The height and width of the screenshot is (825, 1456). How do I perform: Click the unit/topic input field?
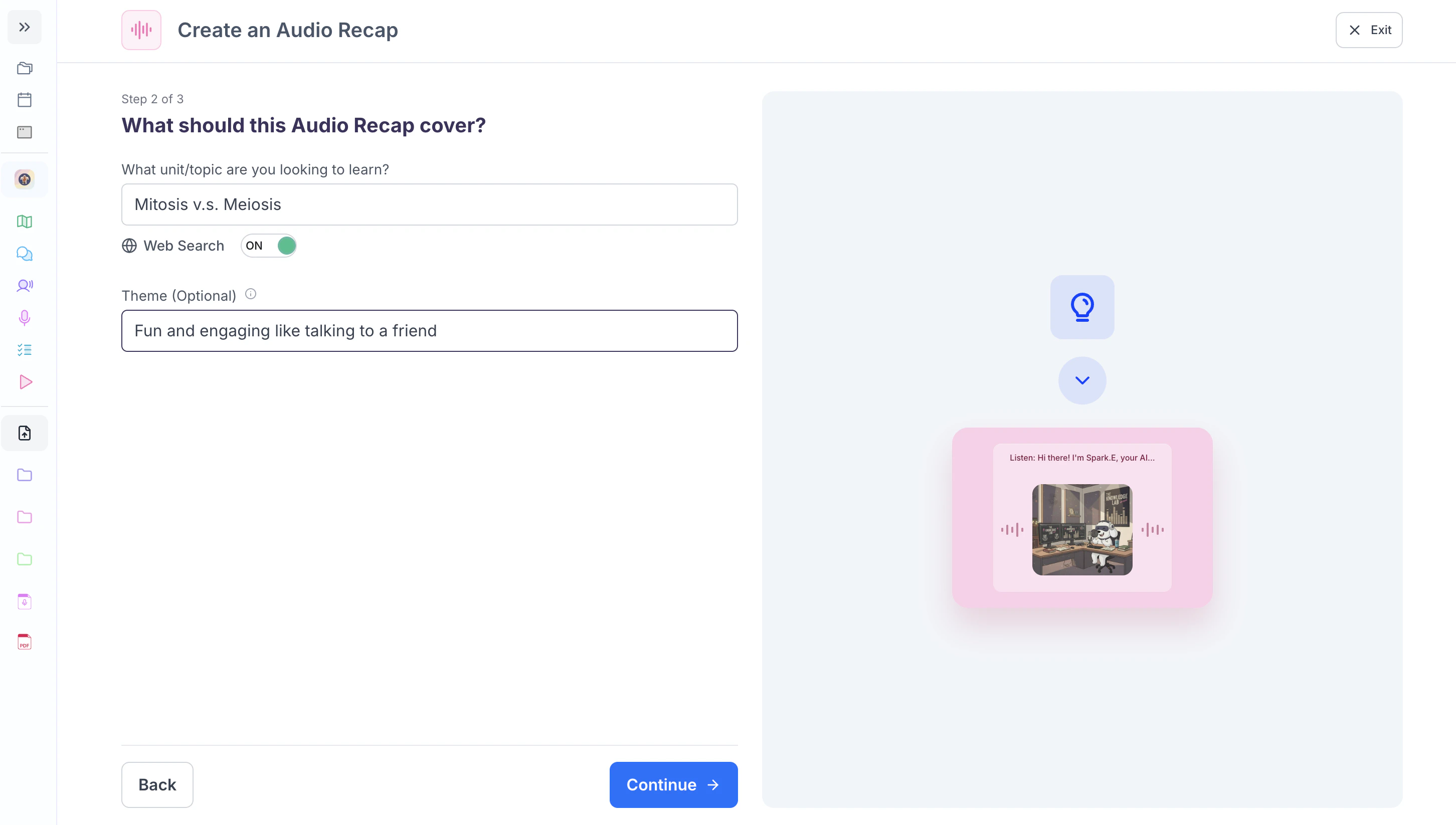click(x=429, y=204)
